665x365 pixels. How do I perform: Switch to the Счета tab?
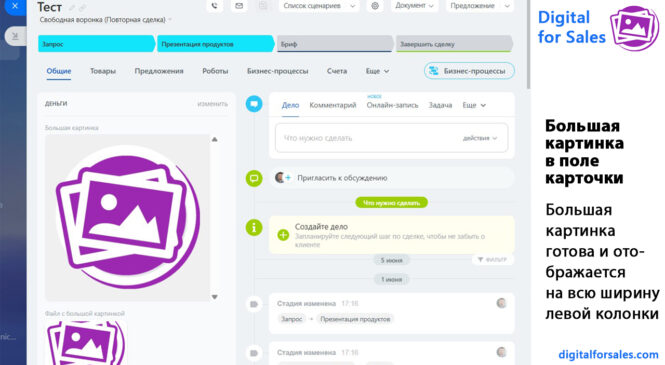(x=337, y=71)
